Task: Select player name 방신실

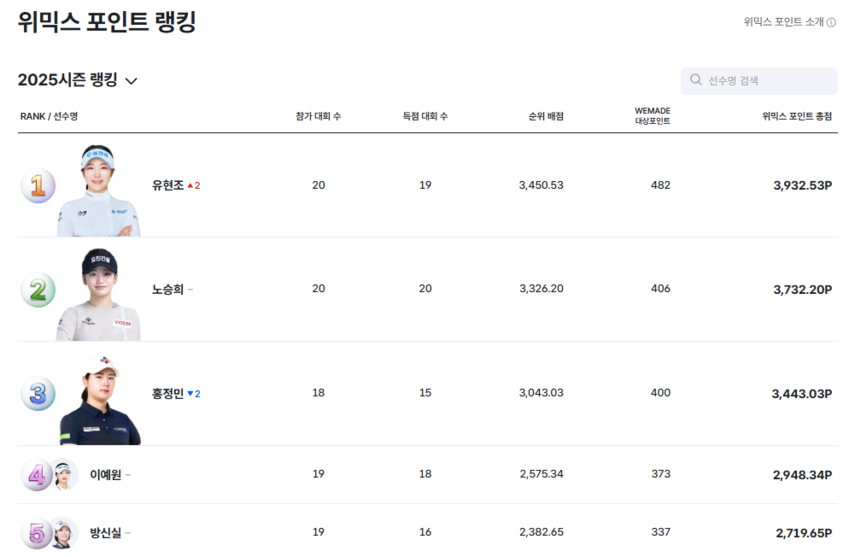Action: [105, 533]
